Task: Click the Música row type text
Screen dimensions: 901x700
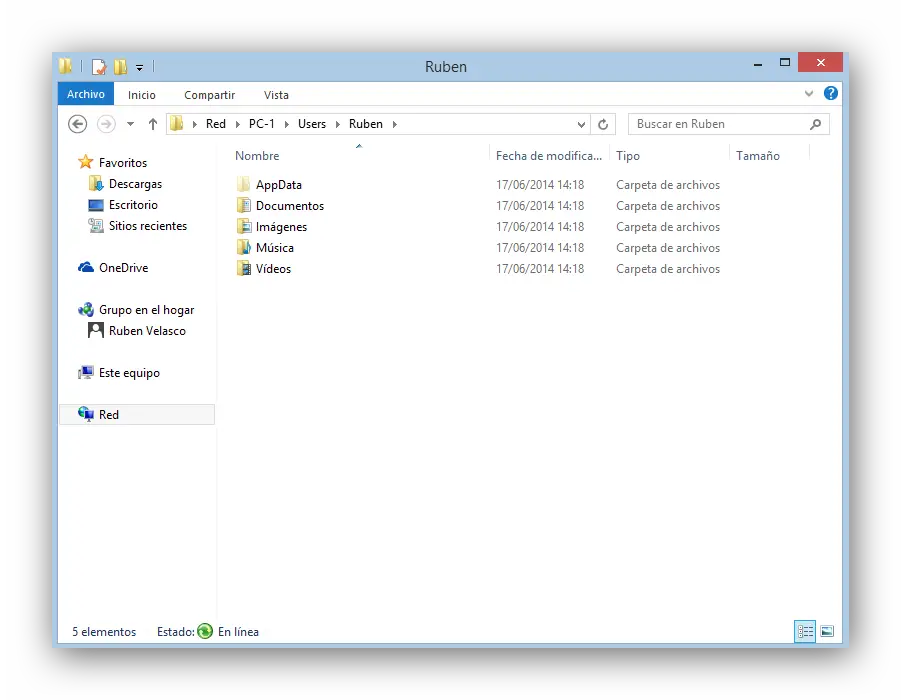Action: 668,248
